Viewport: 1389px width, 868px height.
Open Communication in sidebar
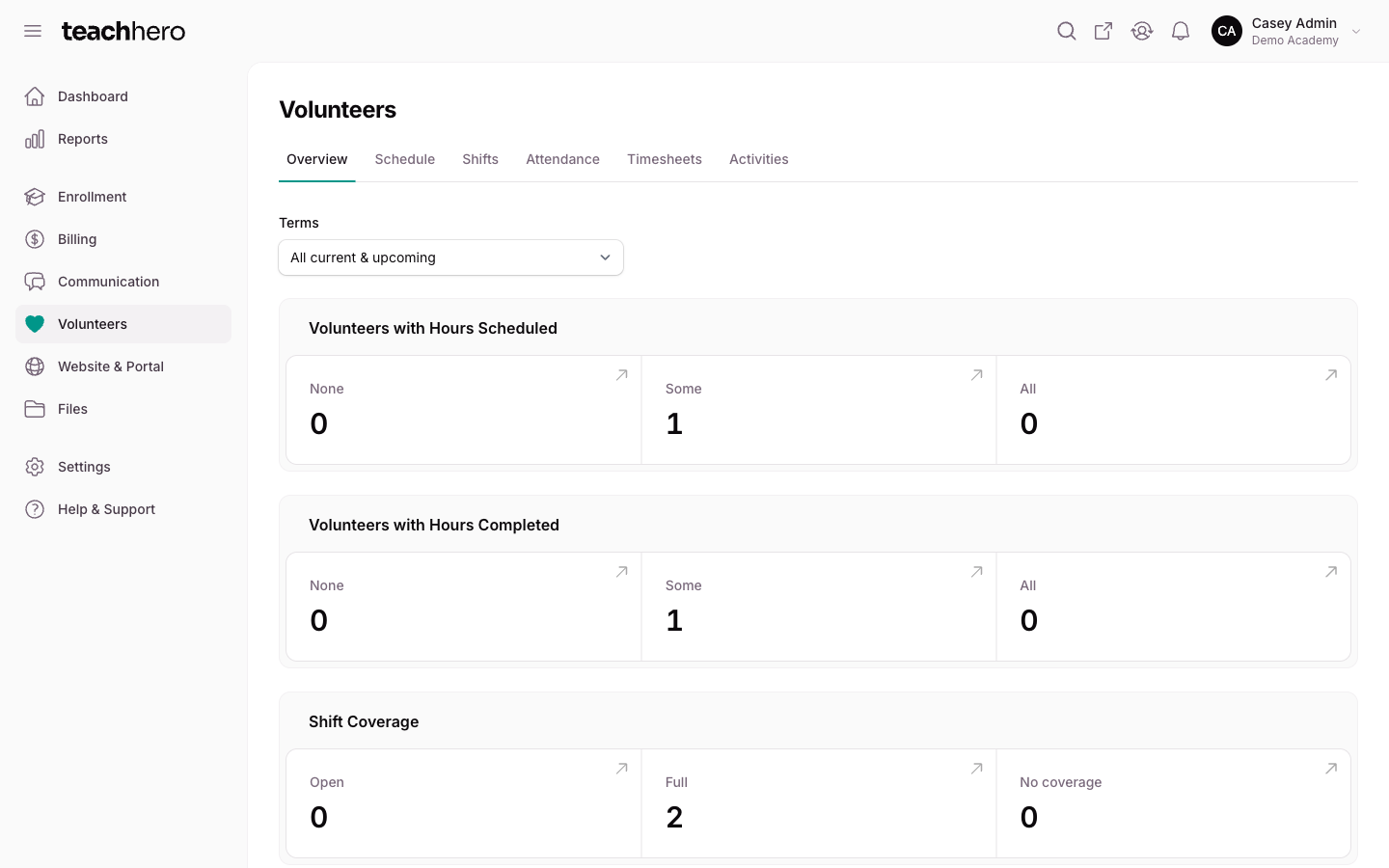(x=123, y=282)
